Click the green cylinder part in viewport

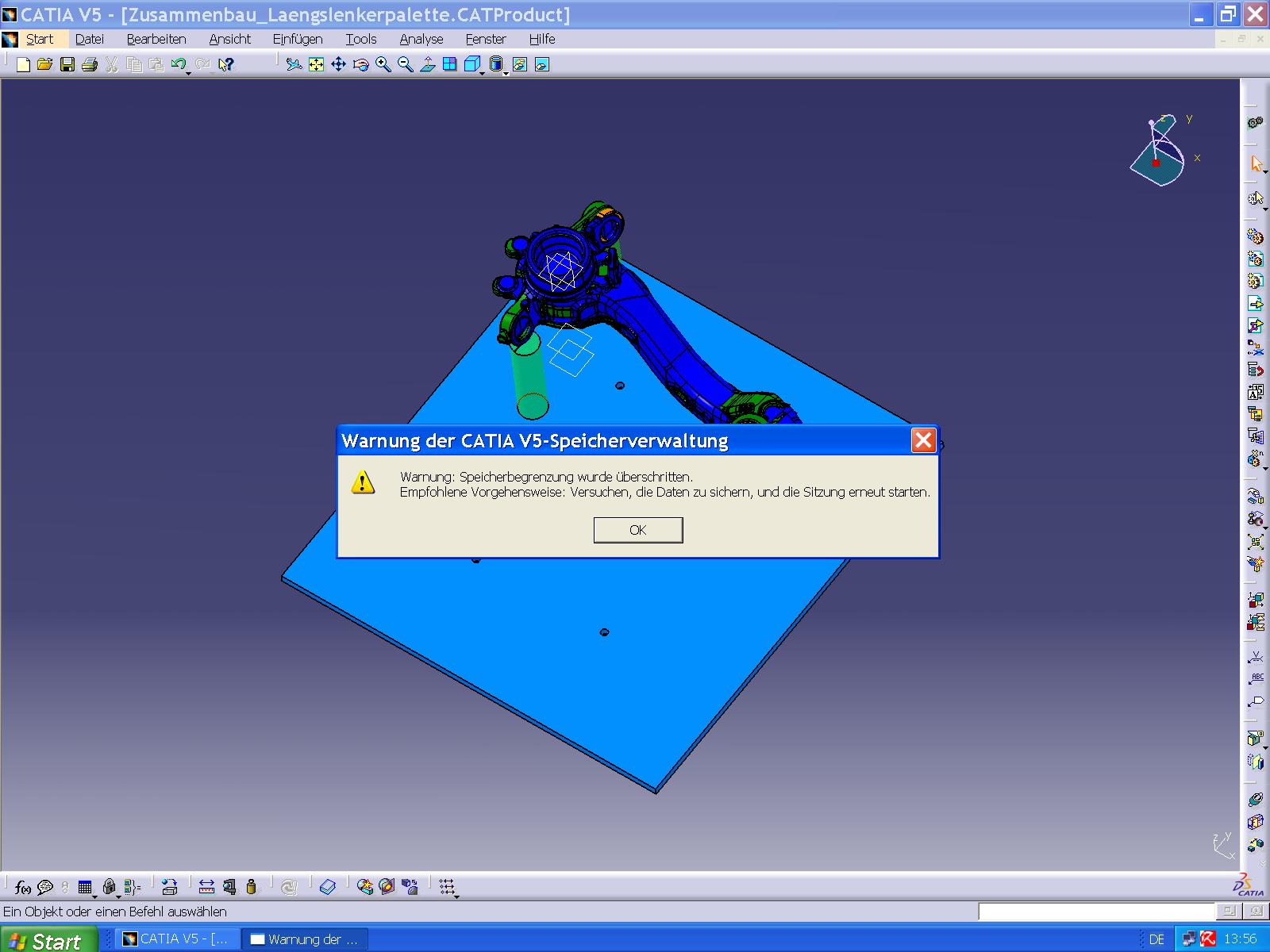click(530, 376)
